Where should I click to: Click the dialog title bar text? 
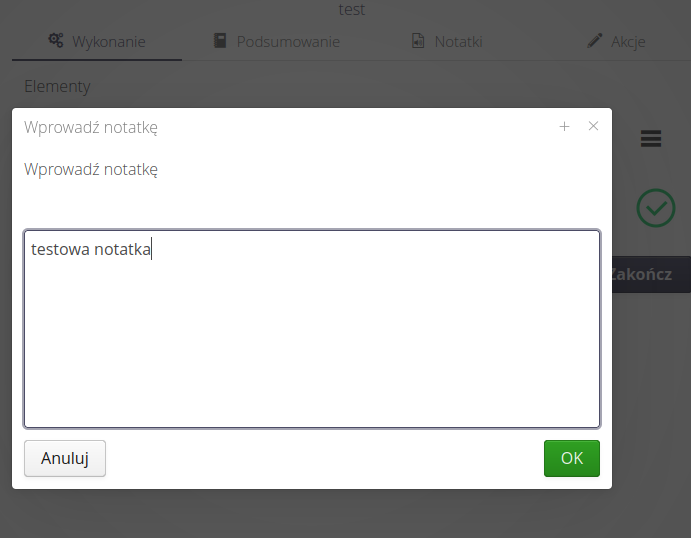tap(91, 127)
